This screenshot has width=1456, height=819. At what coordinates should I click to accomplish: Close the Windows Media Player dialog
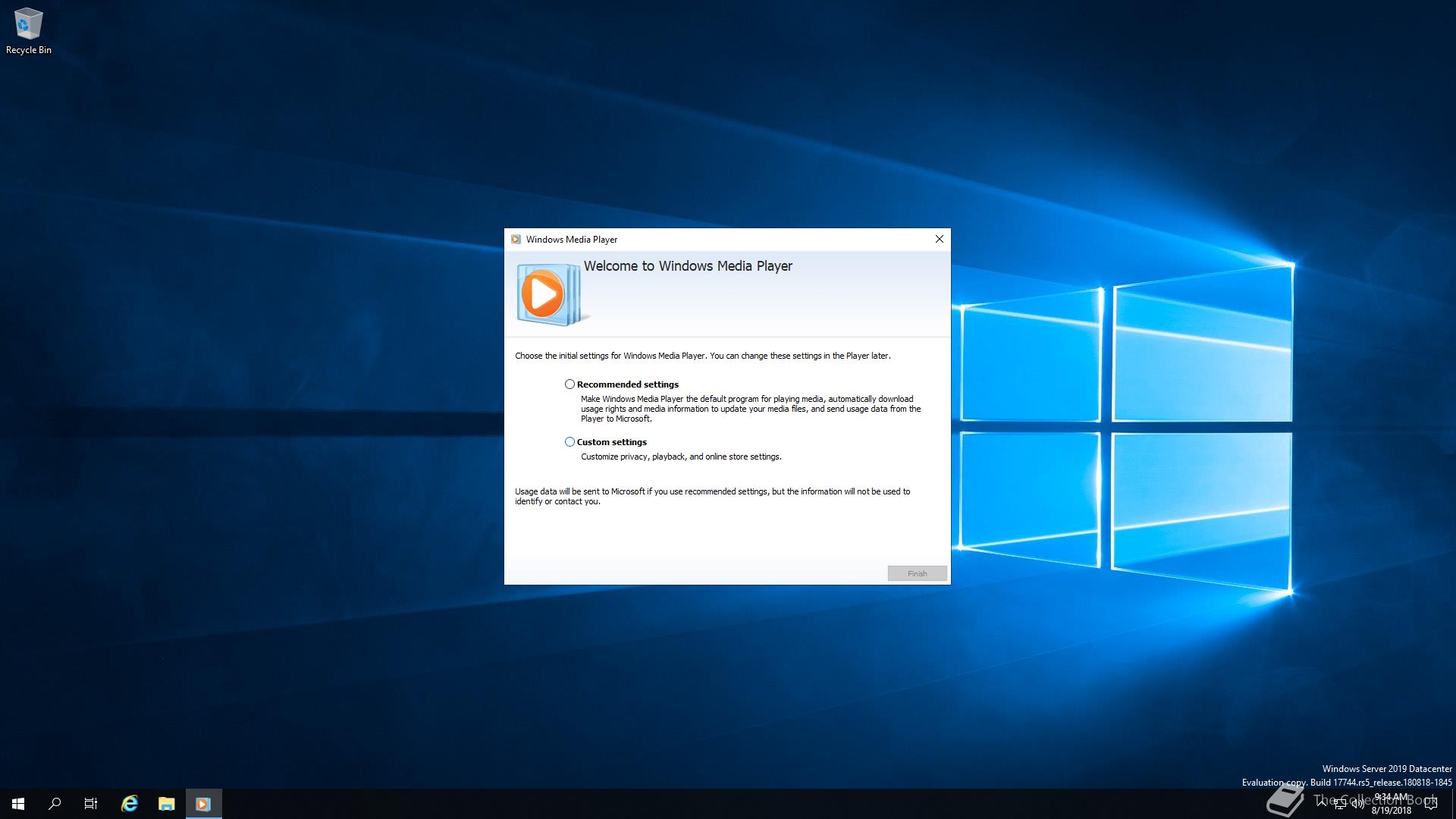click(939, 239)
